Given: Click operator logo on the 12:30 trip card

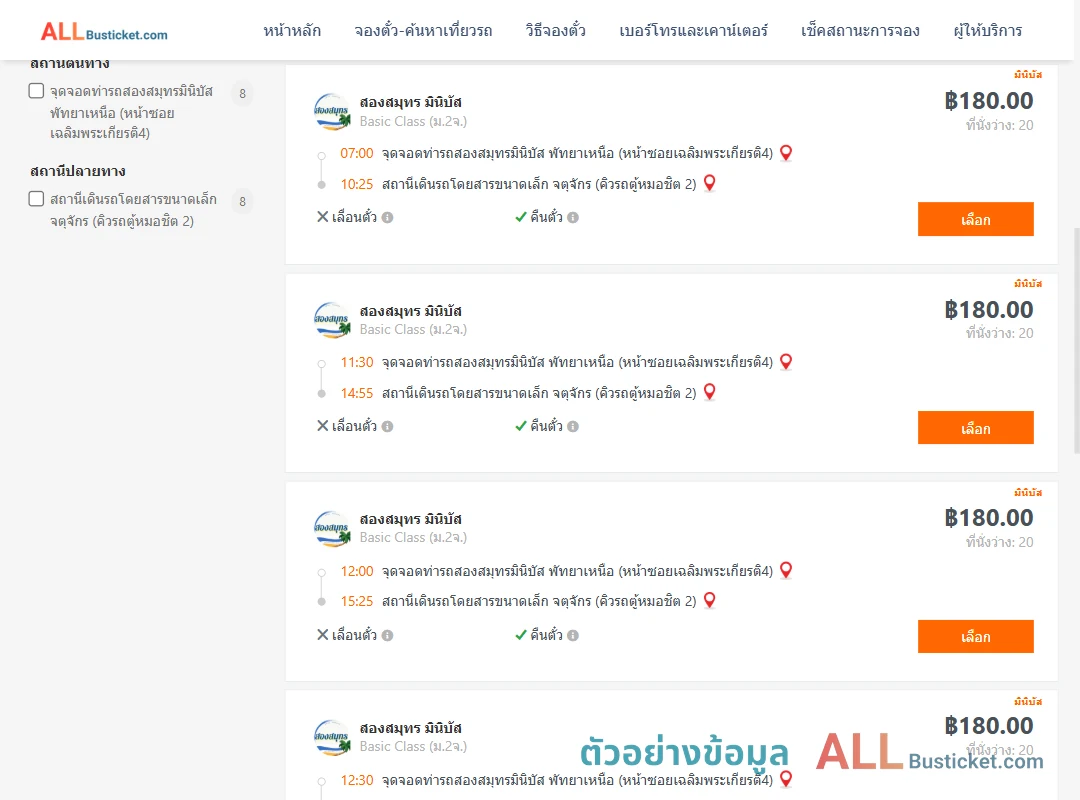Looking at the screenshot, I should pyautogui.click(x=333, y=737).
